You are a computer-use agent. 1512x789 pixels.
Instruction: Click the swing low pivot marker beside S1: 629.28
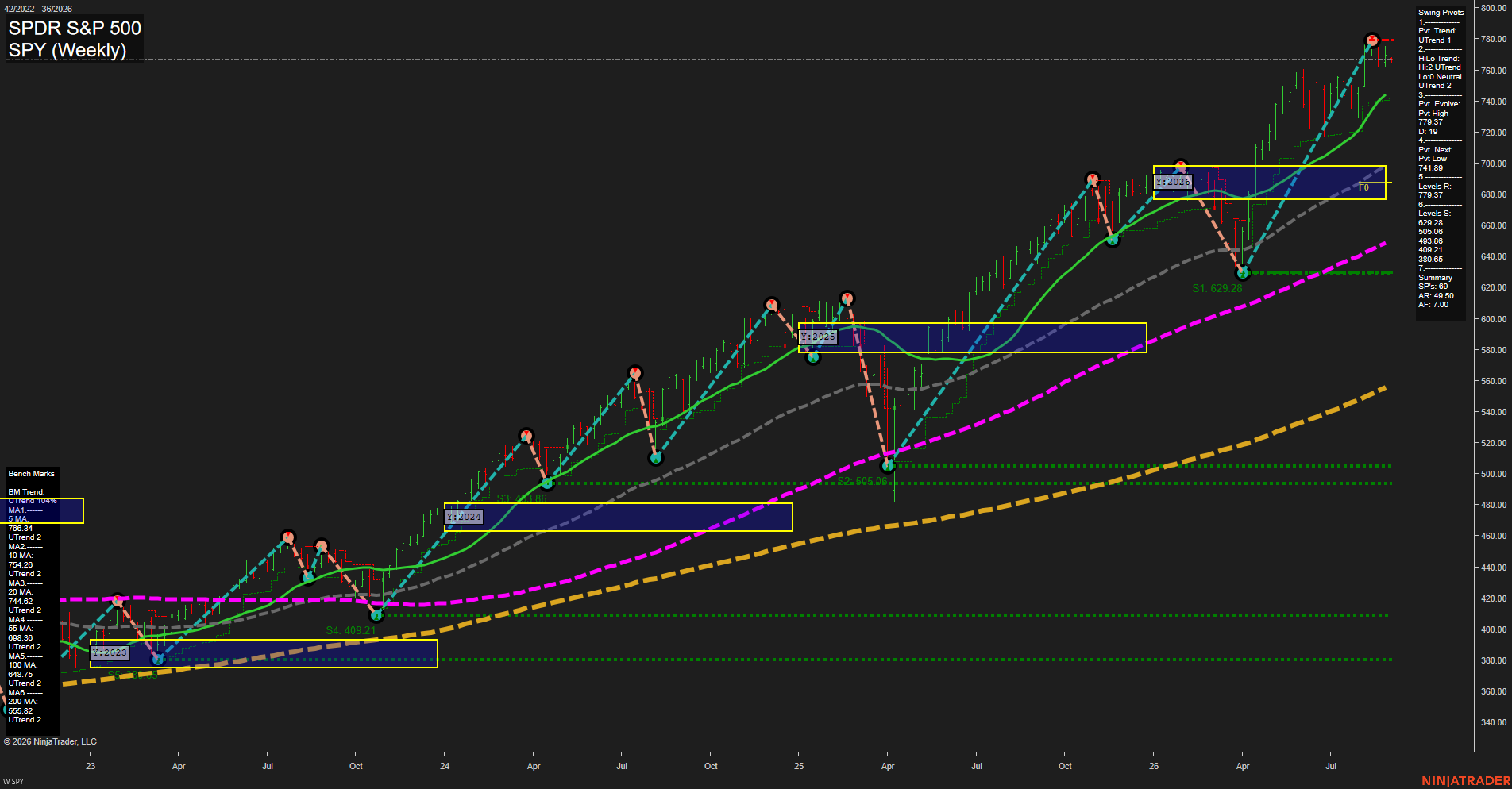tap(1244, 273)
